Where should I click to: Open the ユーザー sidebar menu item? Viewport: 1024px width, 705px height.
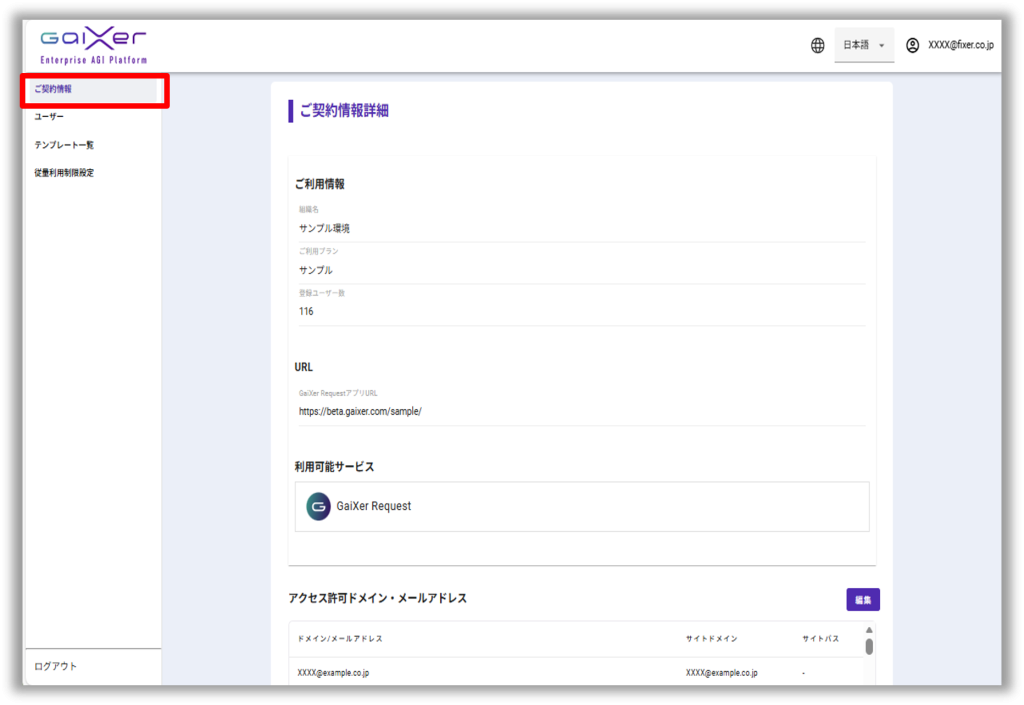click(x=49, y=117)
